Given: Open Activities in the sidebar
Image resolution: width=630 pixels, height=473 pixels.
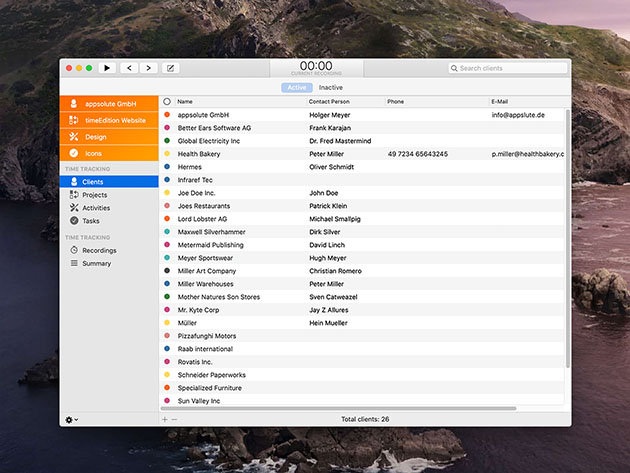Looking at the screenshot, I should tap(109, 208).
